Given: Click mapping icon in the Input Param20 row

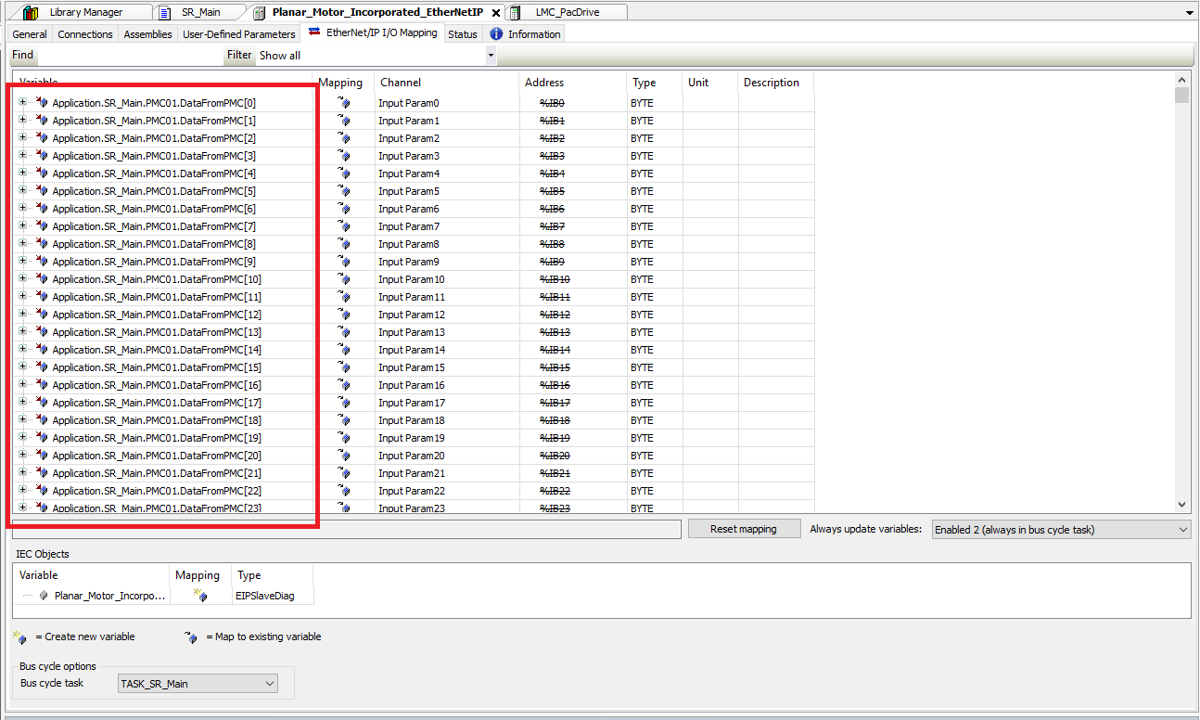Looking at the screenshot, I should 345,456.
